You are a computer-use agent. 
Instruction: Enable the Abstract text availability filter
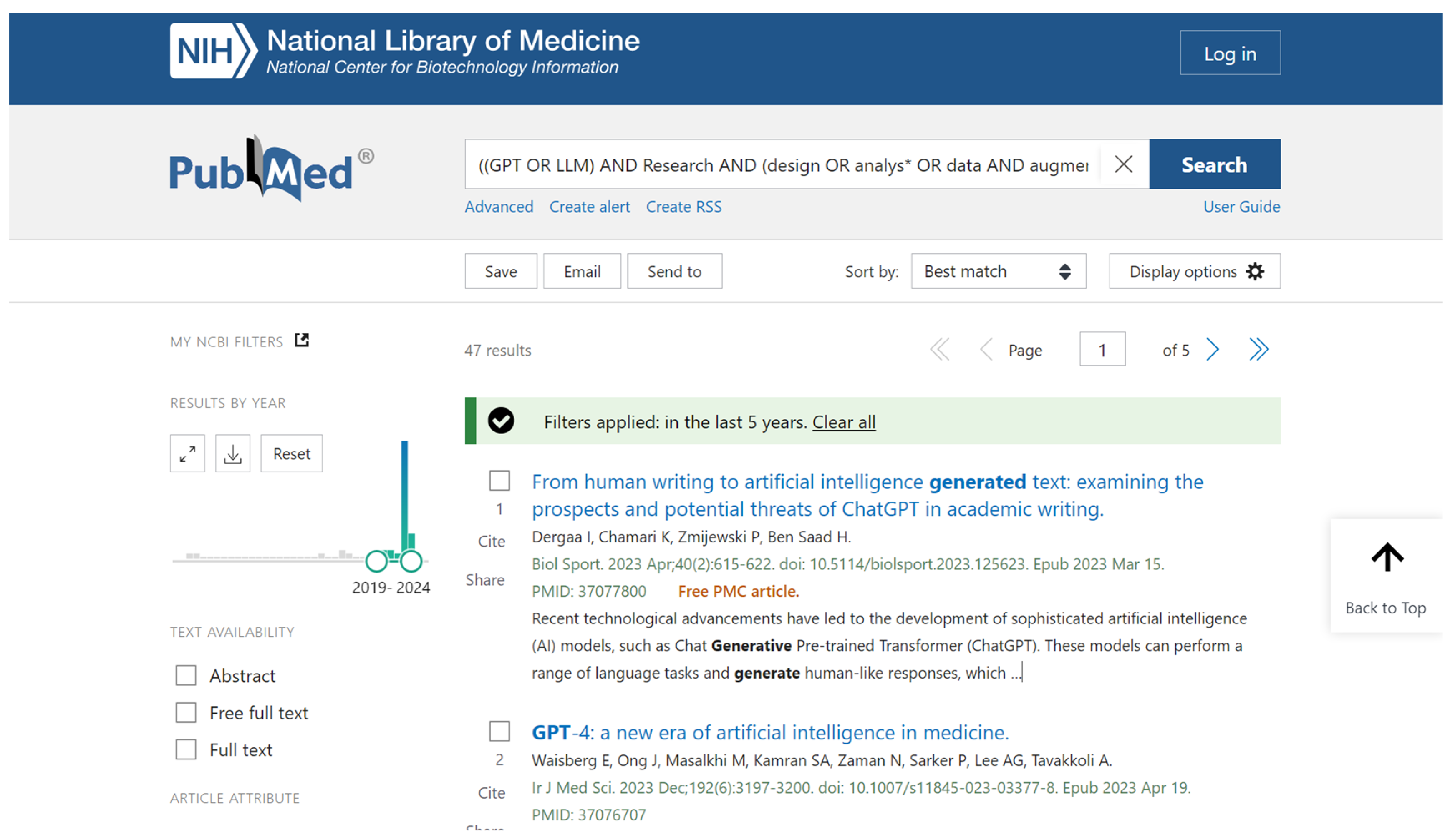[186, 676]
